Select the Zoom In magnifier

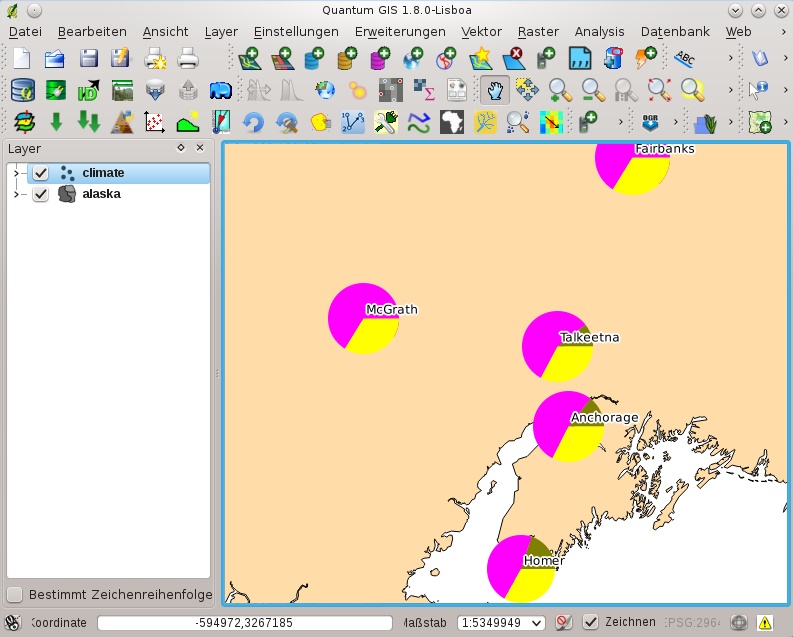coord(560,90)
